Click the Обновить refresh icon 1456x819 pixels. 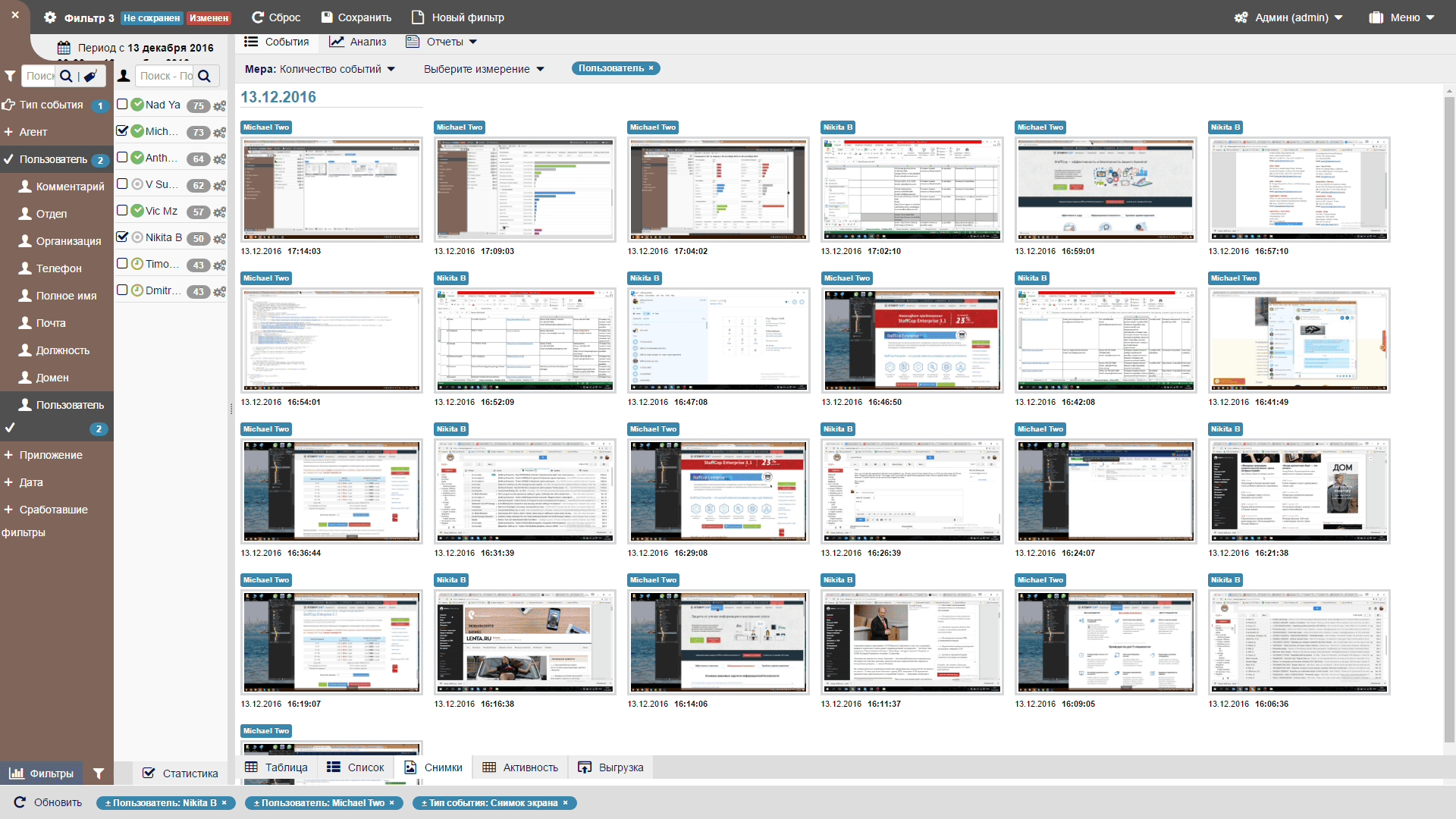[x=20, y=802]
